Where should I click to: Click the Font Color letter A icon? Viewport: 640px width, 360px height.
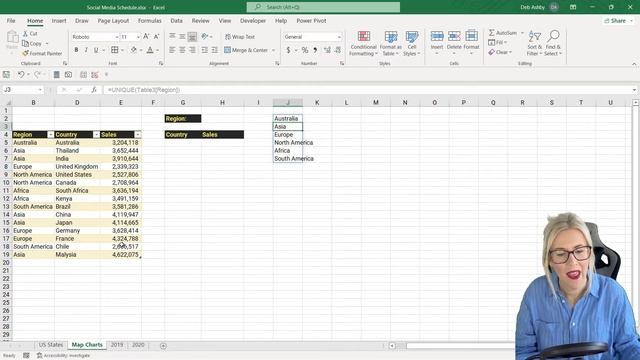tap(150, 50)
